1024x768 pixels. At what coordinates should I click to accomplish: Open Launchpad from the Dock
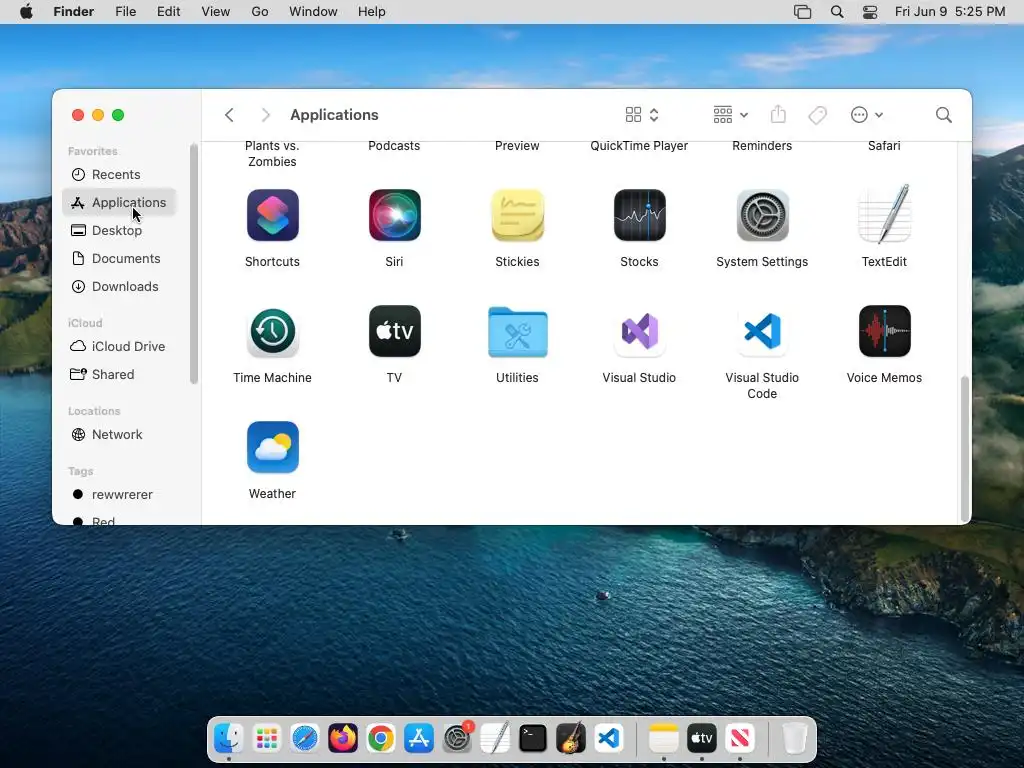[x=266, y=739]
